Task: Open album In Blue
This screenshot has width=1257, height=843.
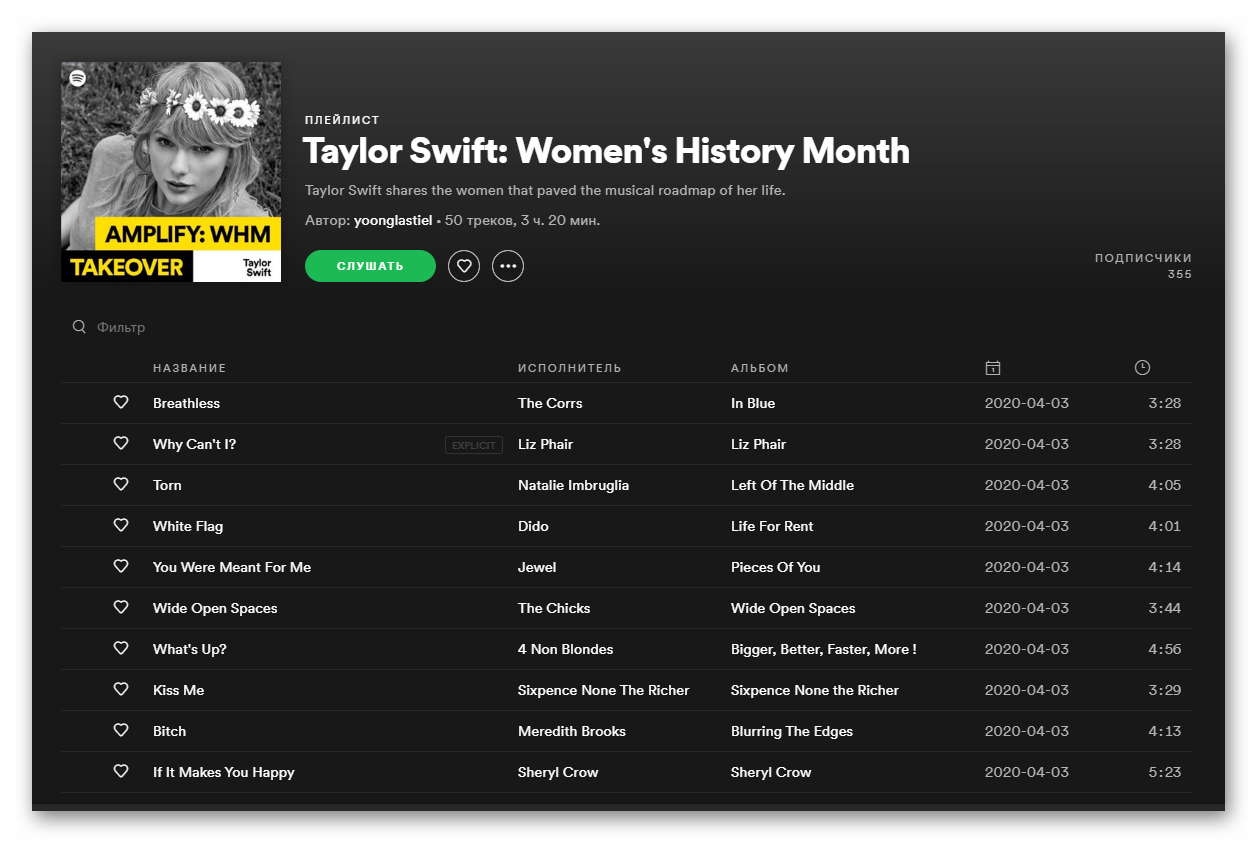Action: click(753, 403)
